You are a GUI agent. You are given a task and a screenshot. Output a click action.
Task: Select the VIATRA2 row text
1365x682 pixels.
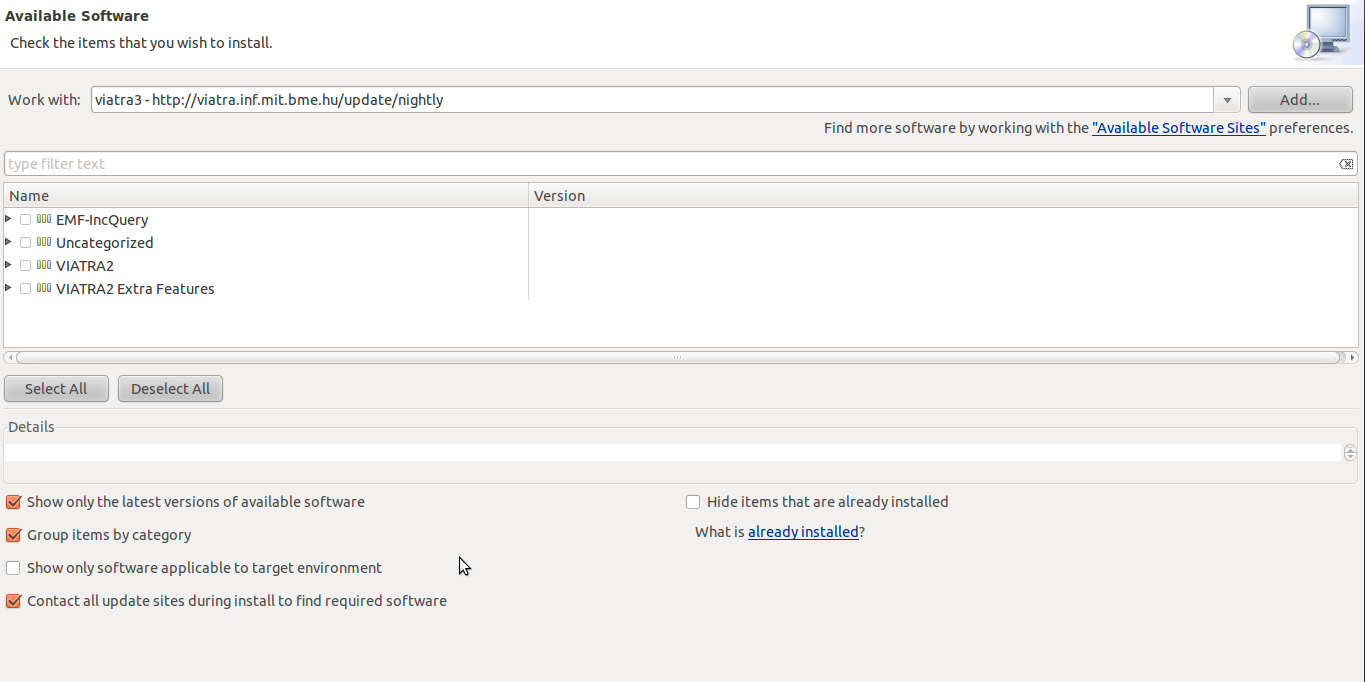[x=85, y=266]
